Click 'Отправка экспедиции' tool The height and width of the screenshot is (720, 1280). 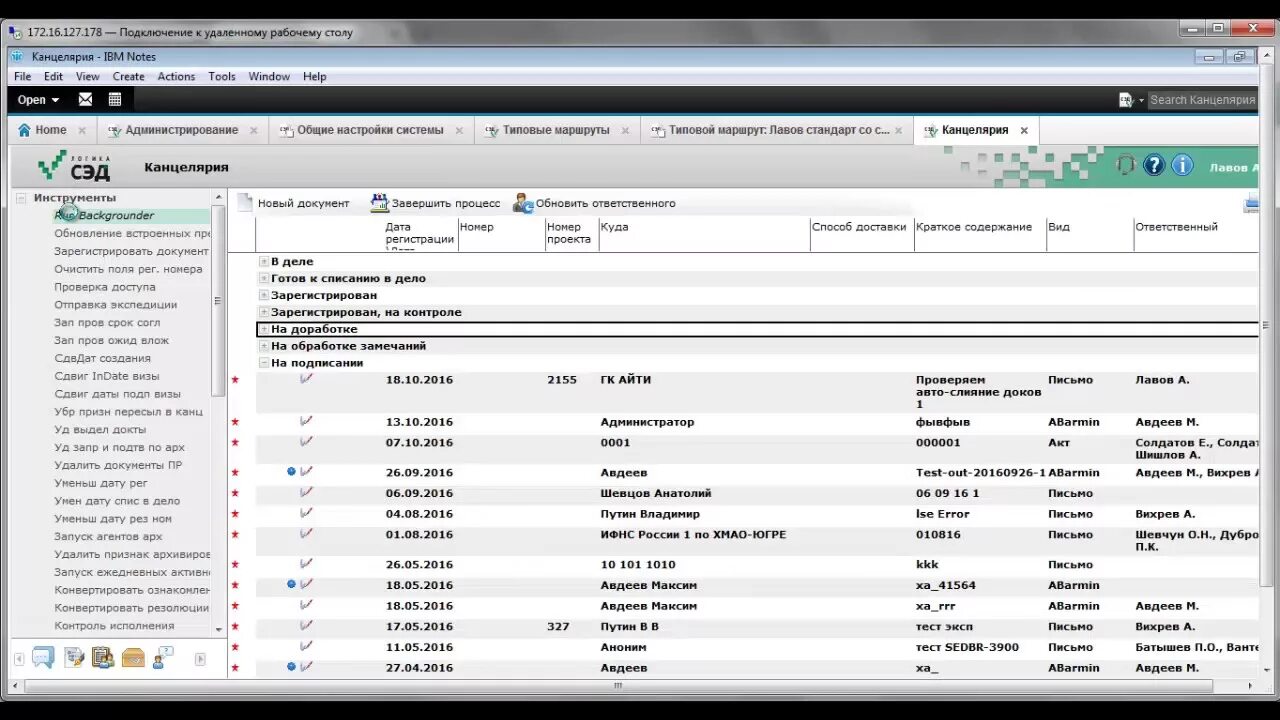click(x=115, y=305)
